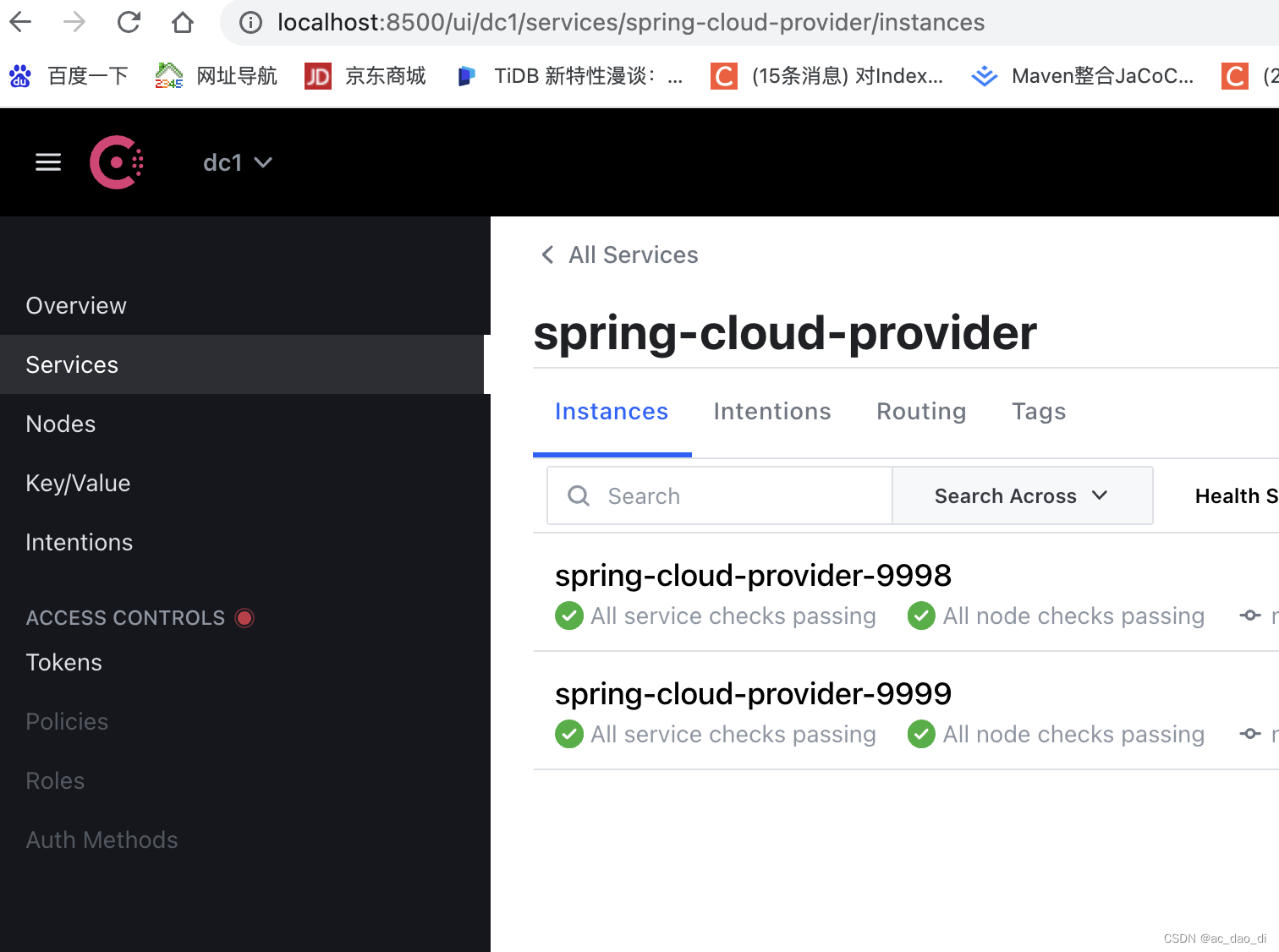Open Policies in the sidebar
The image size is (1279, 952).
[x=245, y=721]
